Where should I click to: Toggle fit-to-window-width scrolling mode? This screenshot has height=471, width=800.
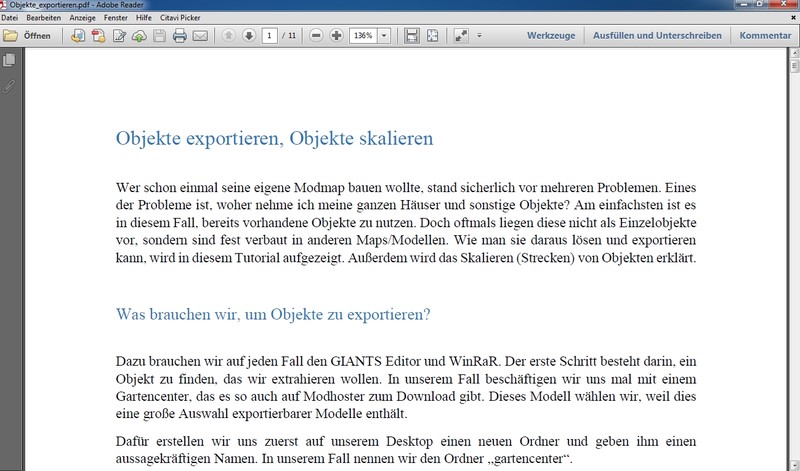pos(411,36)
